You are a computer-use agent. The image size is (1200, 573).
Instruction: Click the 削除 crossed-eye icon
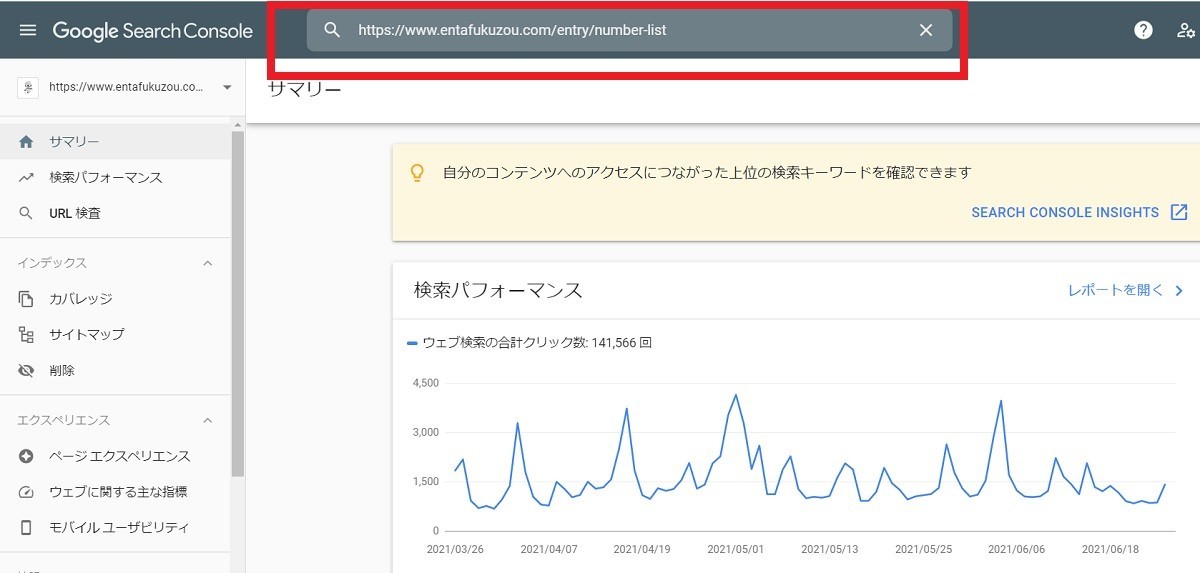(27, 371)
